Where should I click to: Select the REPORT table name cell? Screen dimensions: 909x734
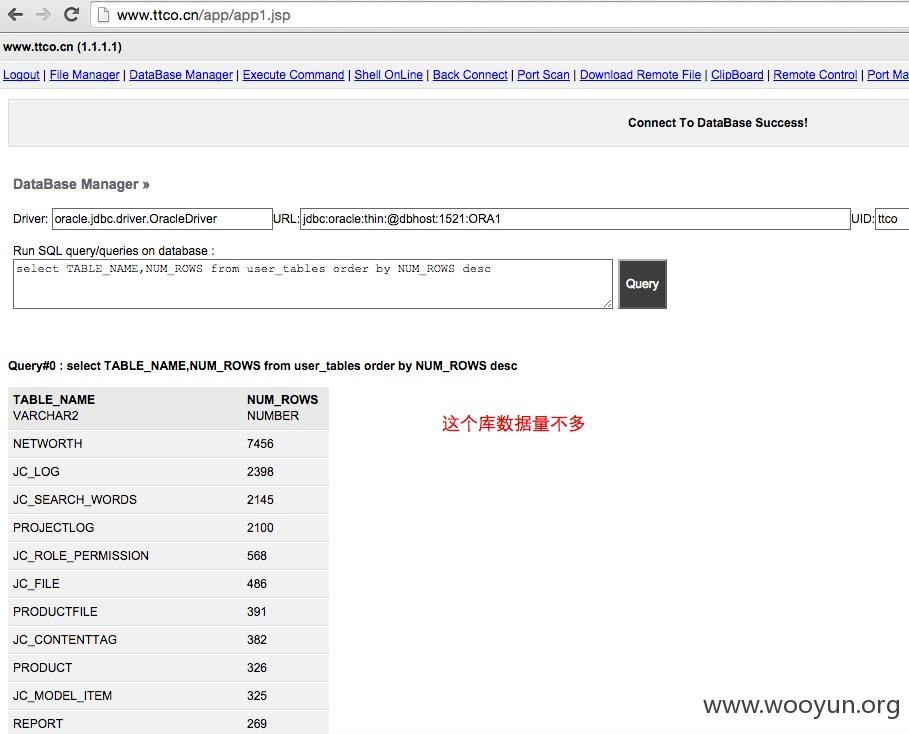(38, 724)
